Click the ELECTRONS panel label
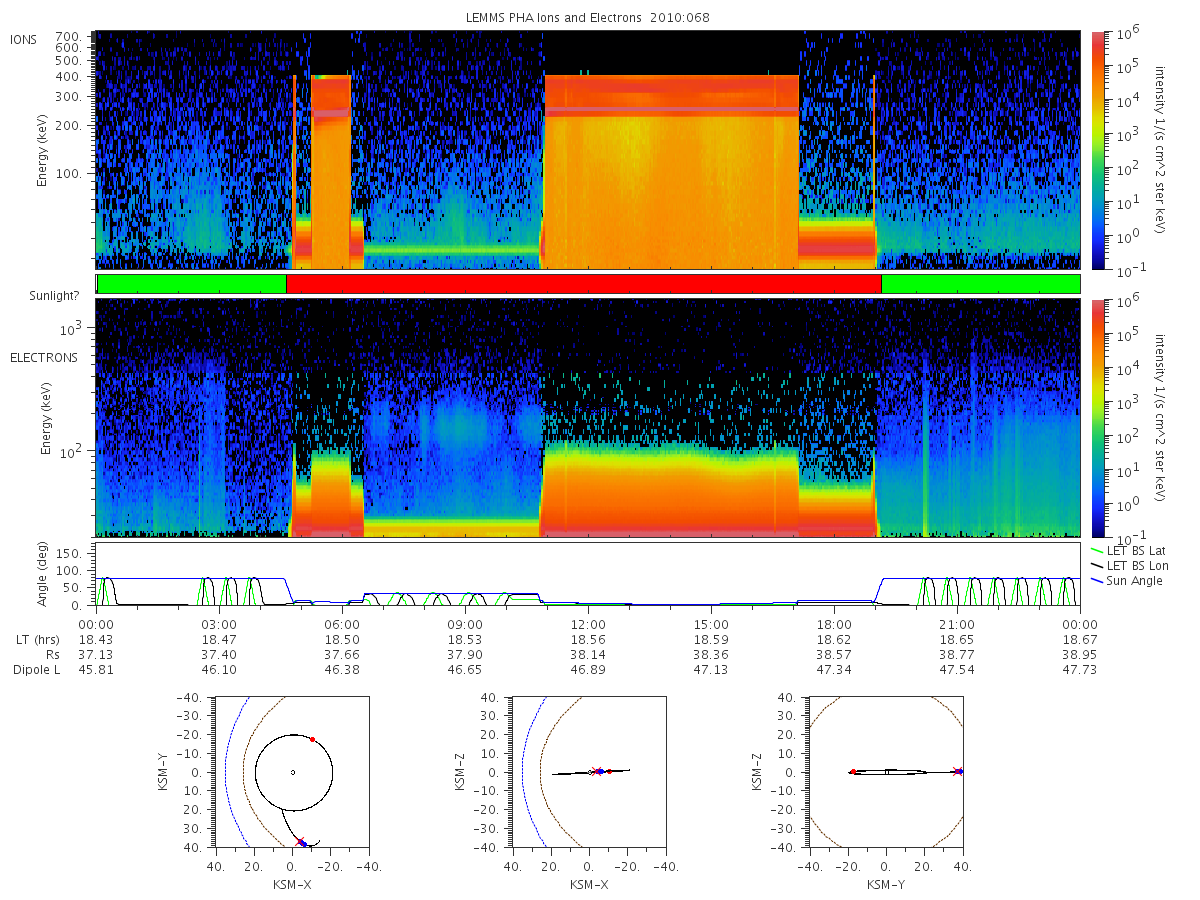 tap(42, 357)
